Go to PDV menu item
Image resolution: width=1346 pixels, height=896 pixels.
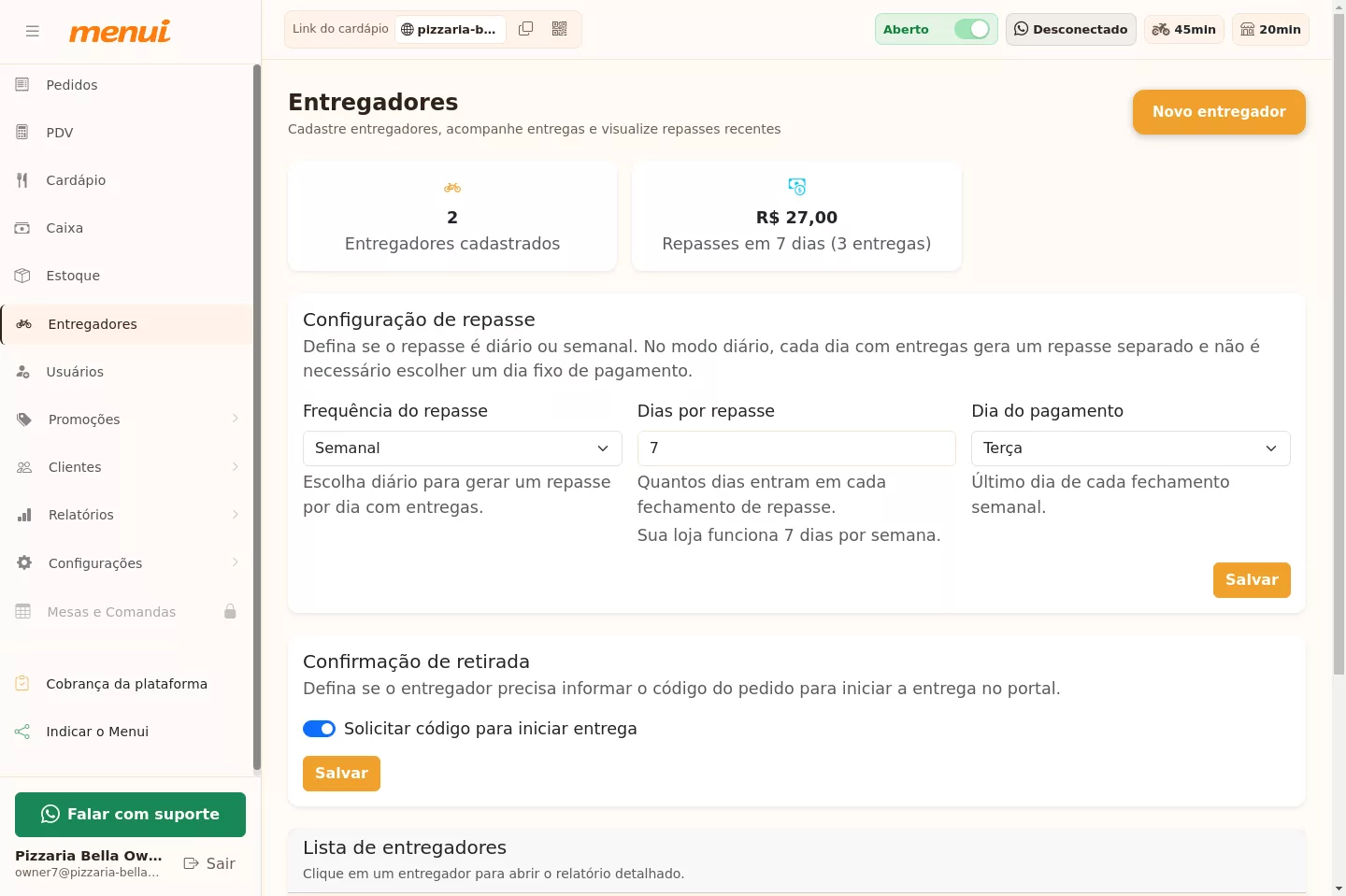(x=127, y=133)
